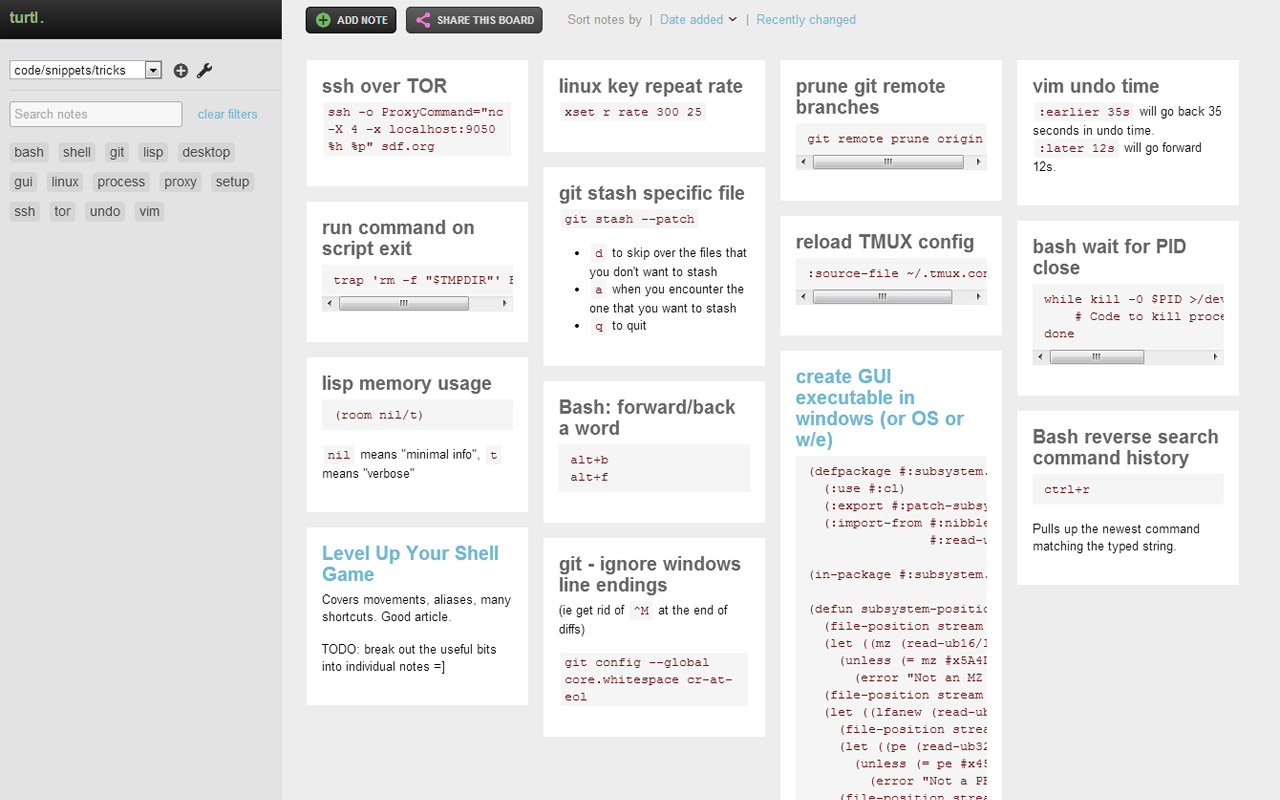Filter notes by process tag
This screenshot has width=1280, height=800.
(x=121, y=182)
